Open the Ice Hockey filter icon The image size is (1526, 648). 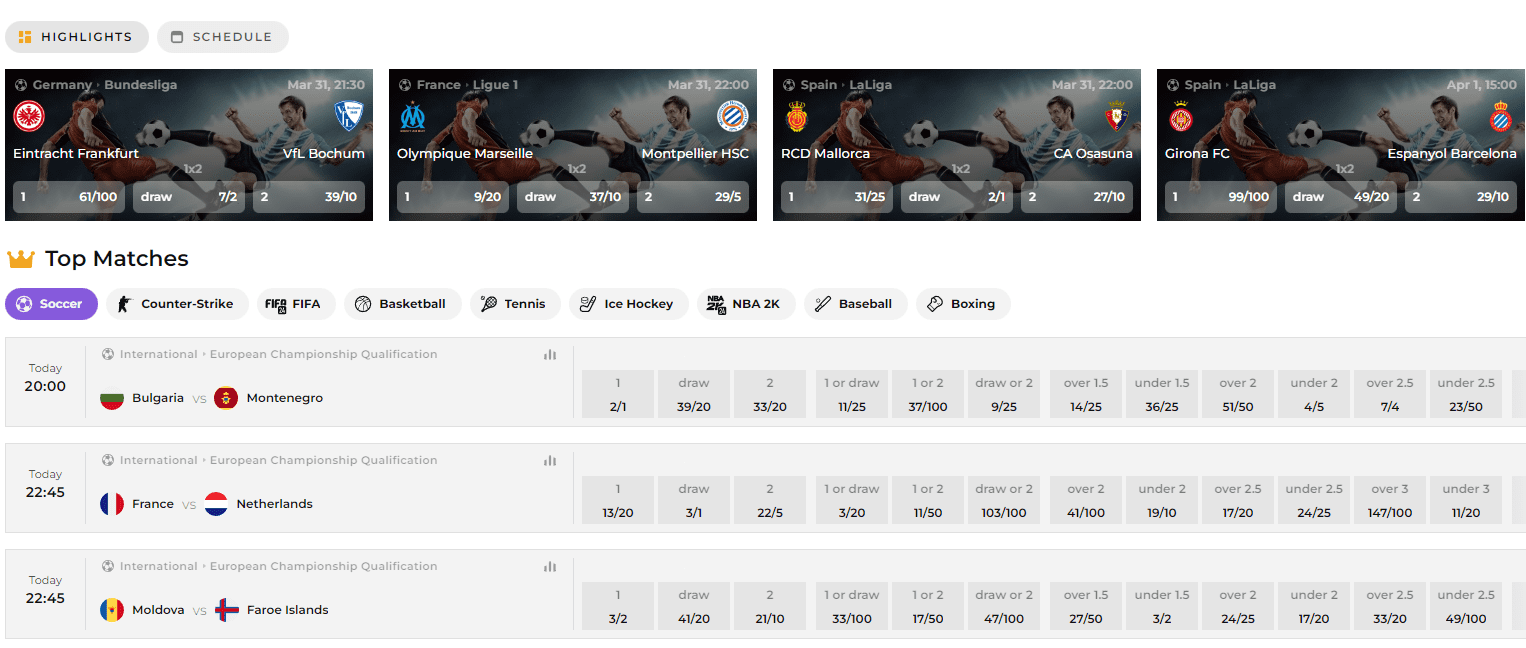(x=588, y=303)
